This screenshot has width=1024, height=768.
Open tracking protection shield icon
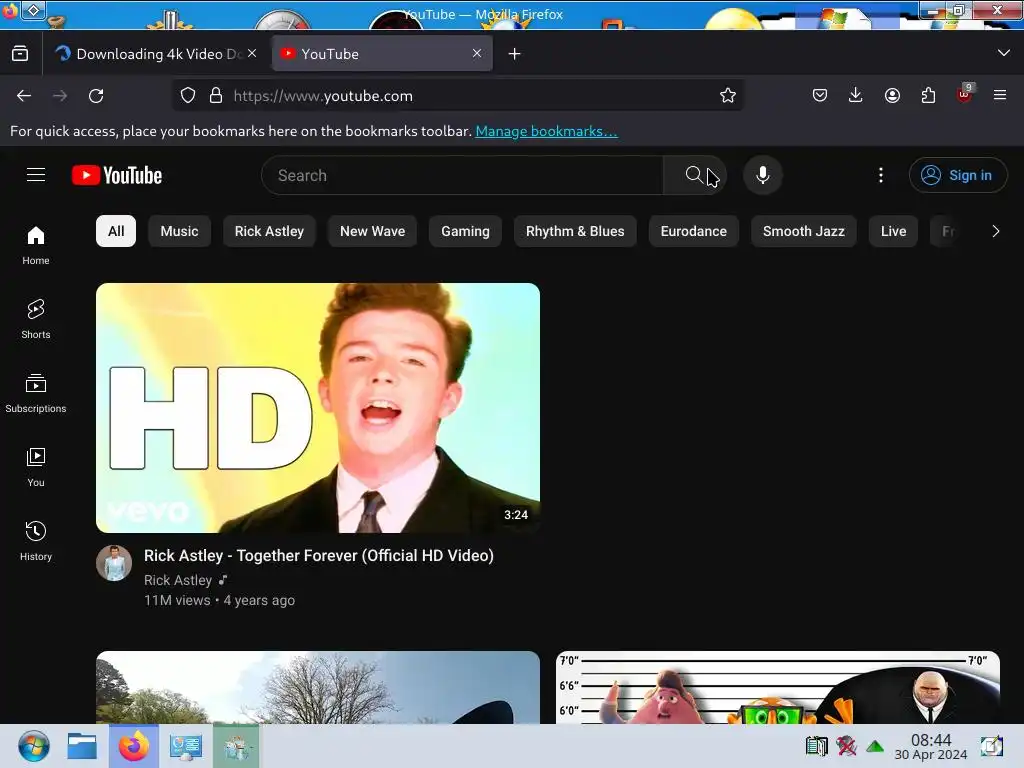click(x=188, y=95)
